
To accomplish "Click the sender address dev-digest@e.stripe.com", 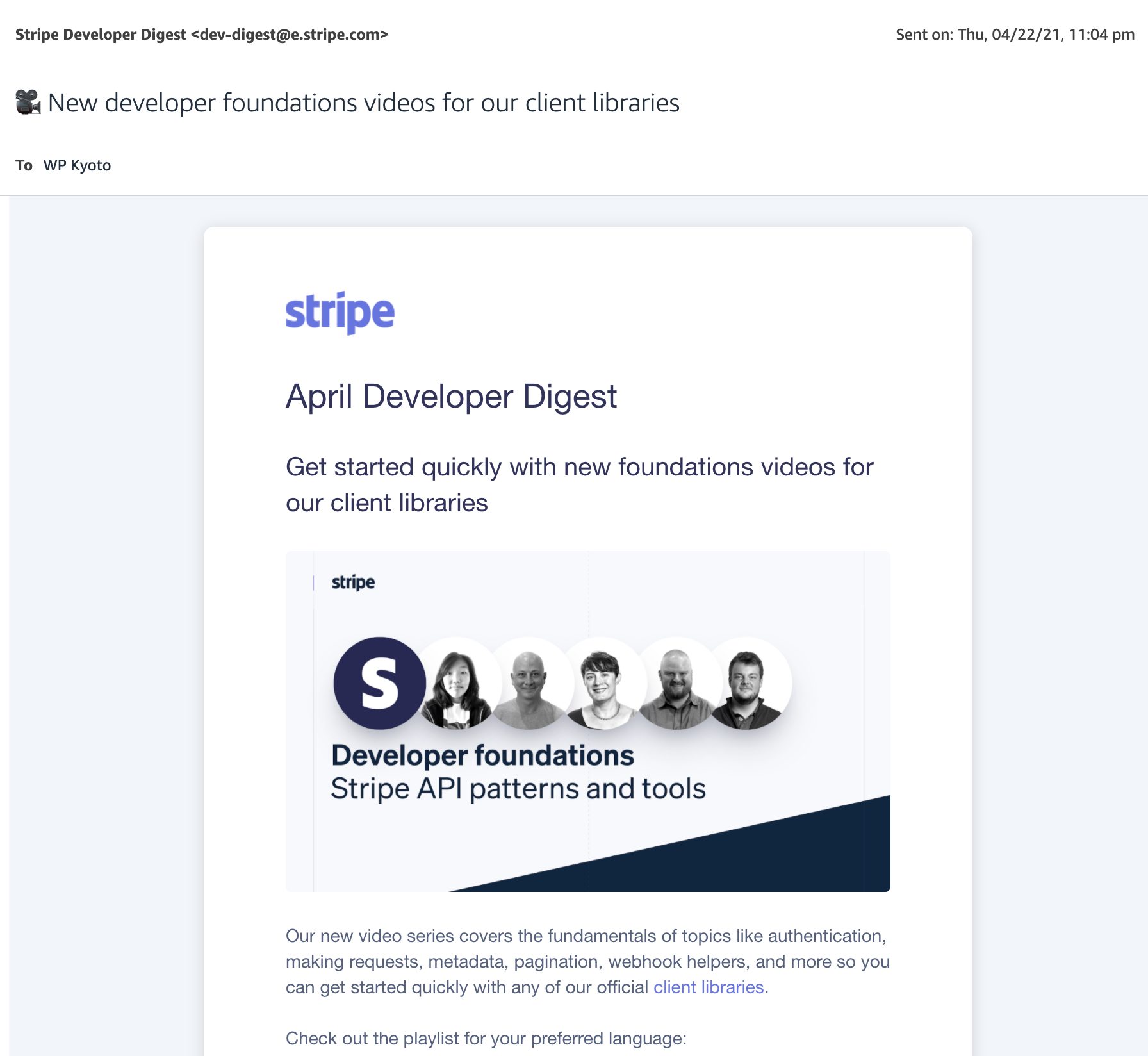I will tap(290, 35).
